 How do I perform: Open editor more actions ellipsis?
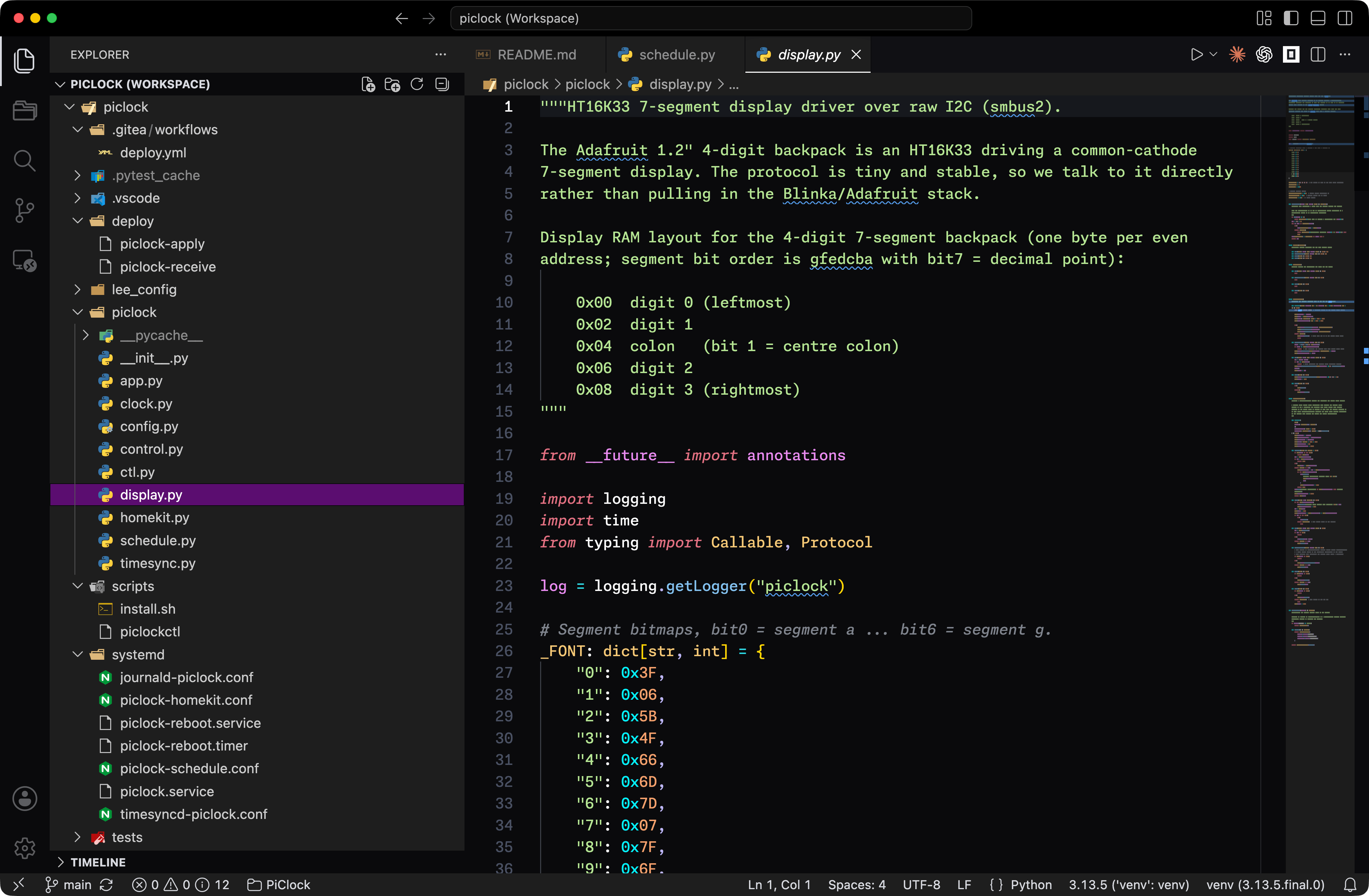(x=1345, y=55)
